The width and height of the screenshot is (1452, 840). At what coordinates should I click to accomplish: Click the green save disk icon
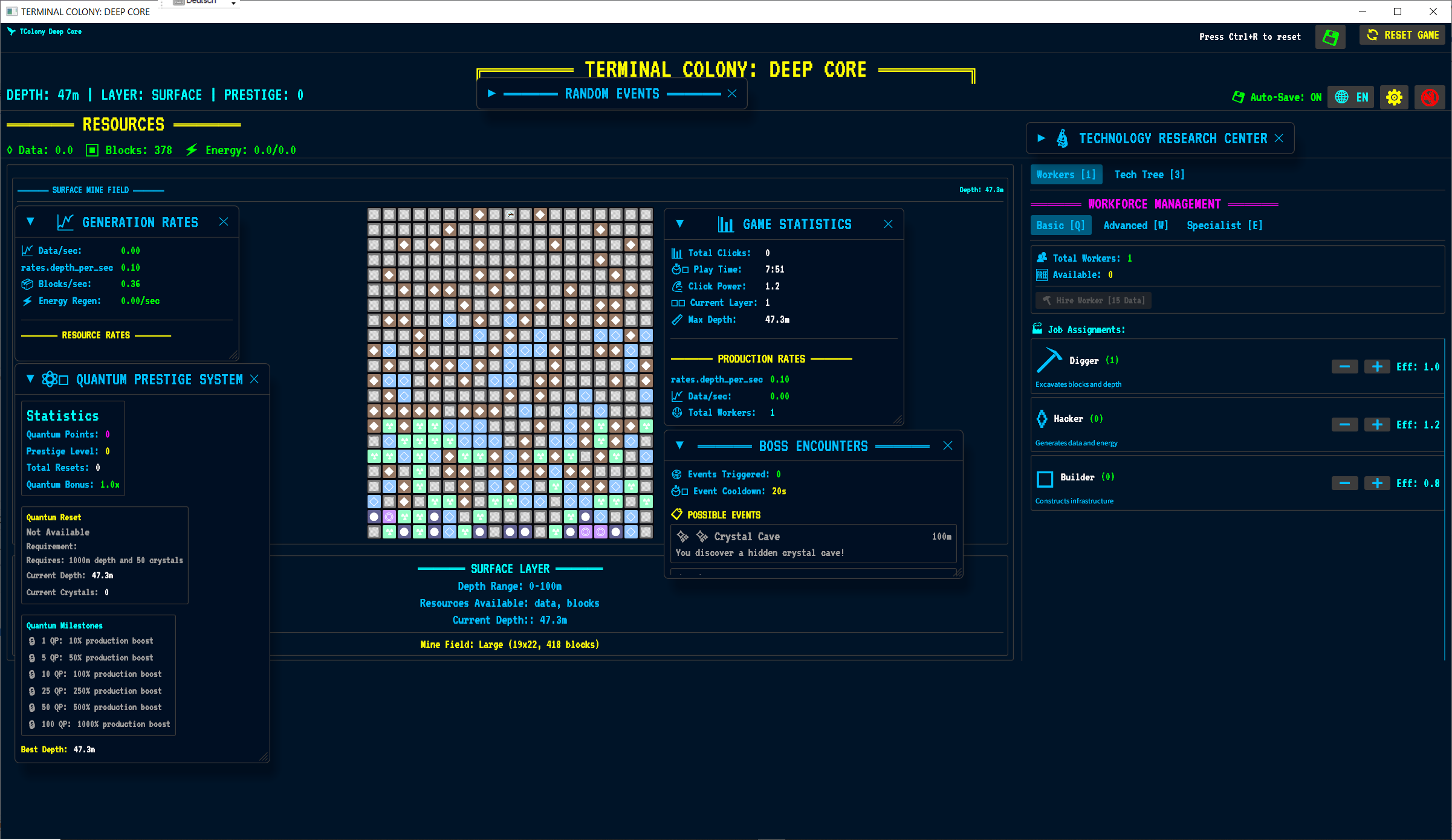pyautogui.click(x=1330, y=37)
